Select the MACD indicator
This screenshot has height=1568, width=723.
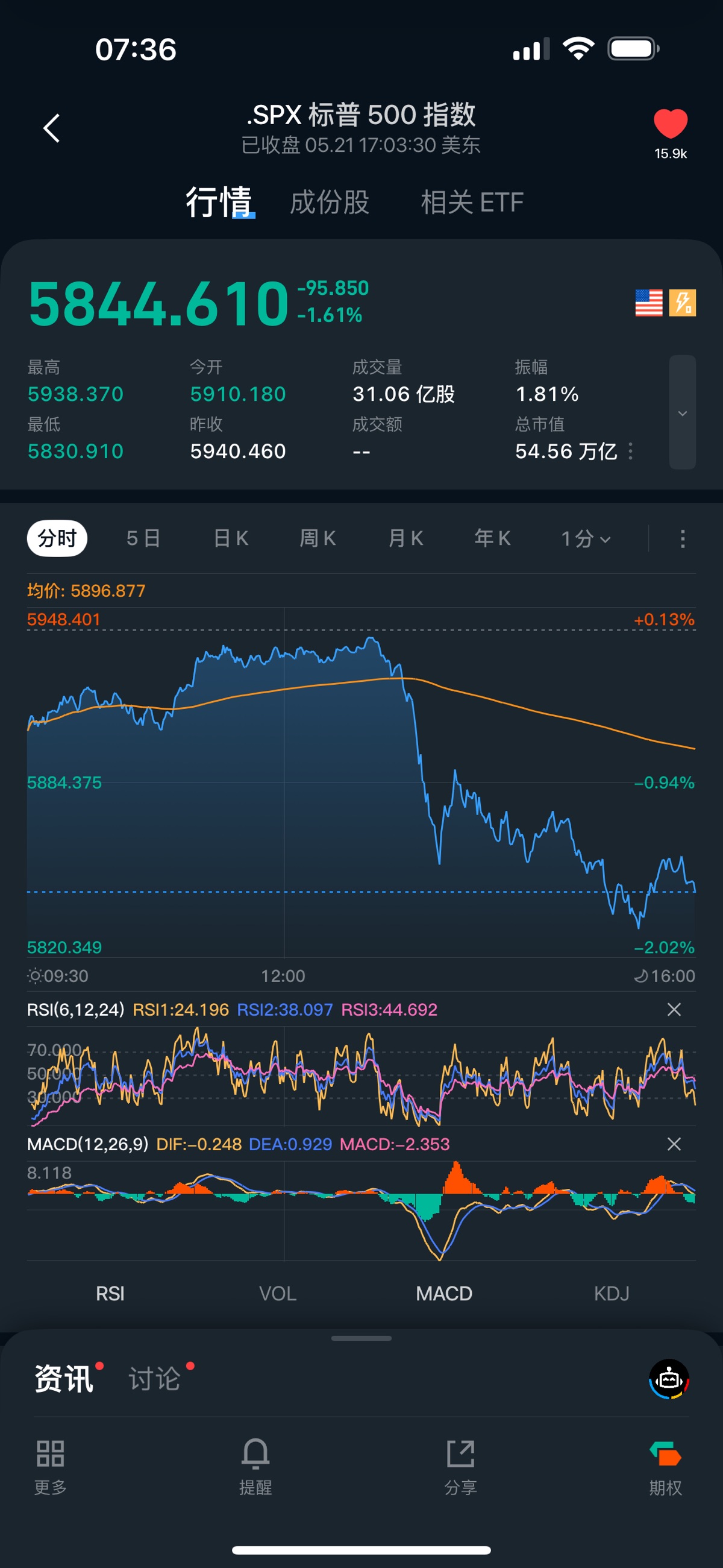coord(443,1294)
